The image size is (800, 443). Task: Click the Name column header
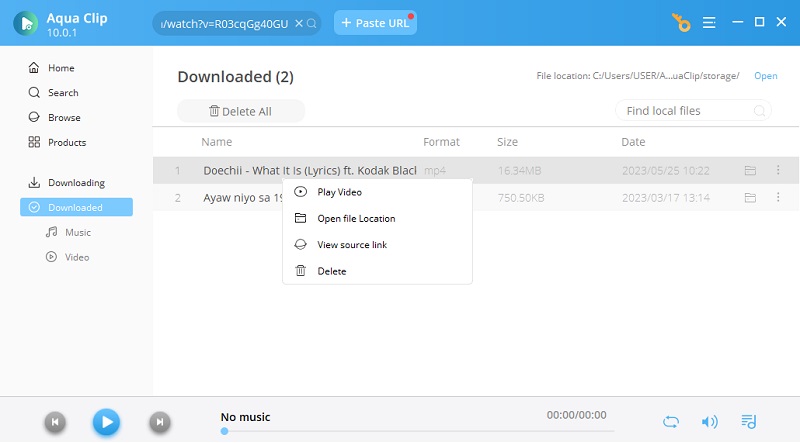click(x=216, y=142)
